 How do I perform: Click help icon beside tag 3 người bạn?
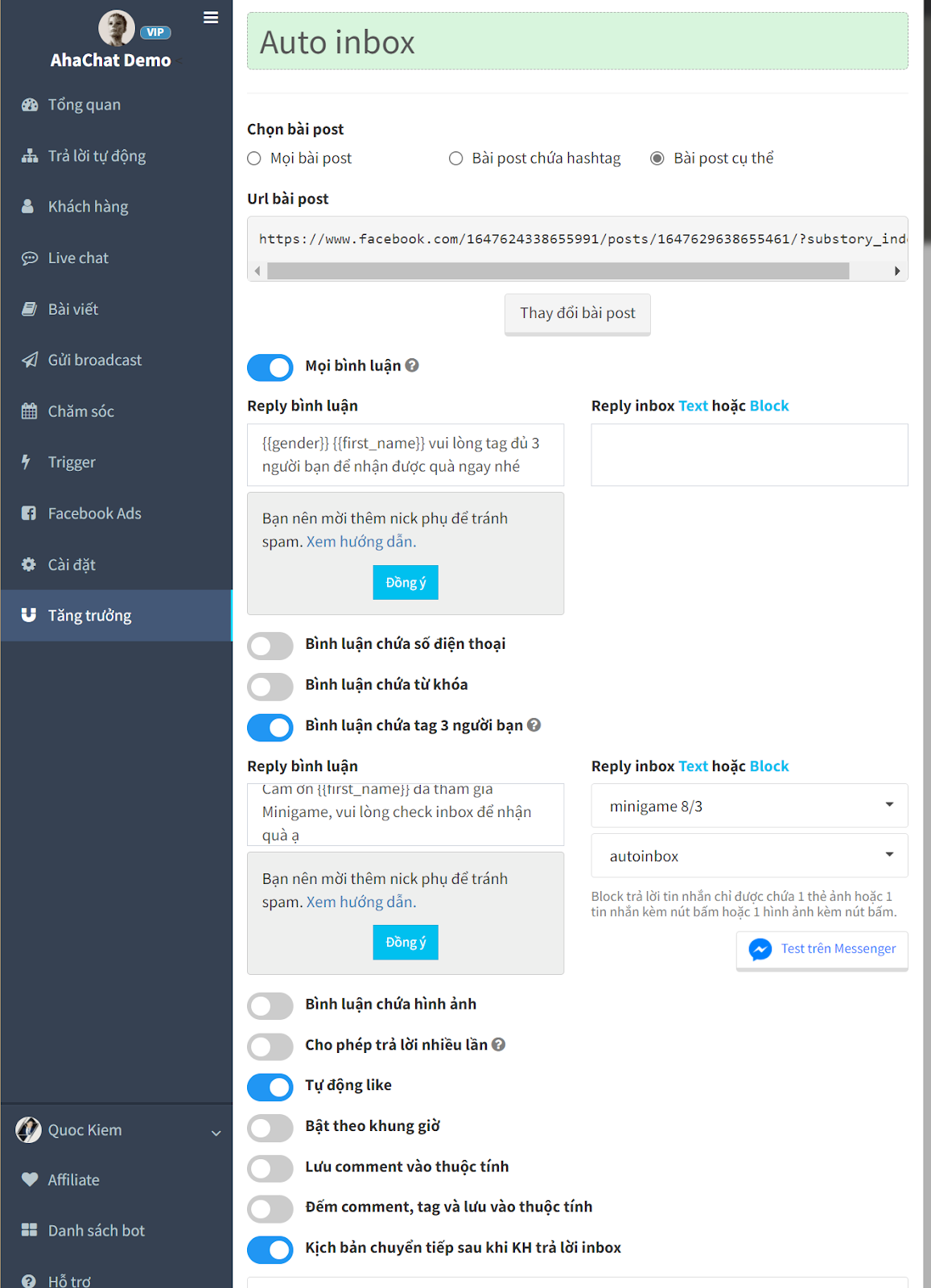click(533, 725)
